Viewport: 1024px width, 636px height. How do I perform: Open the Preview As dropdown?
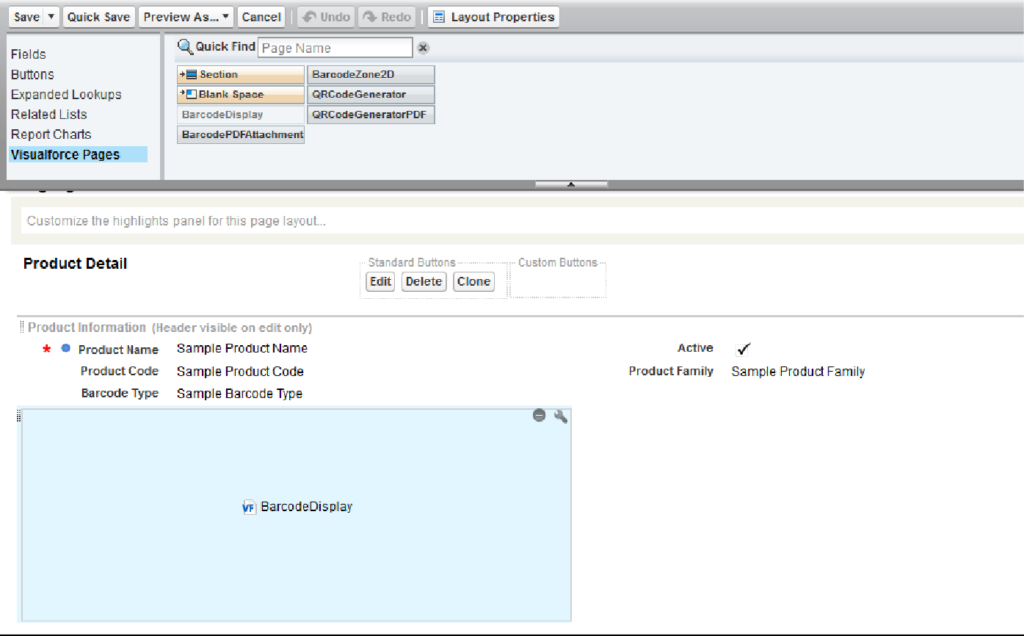(225, 16)
